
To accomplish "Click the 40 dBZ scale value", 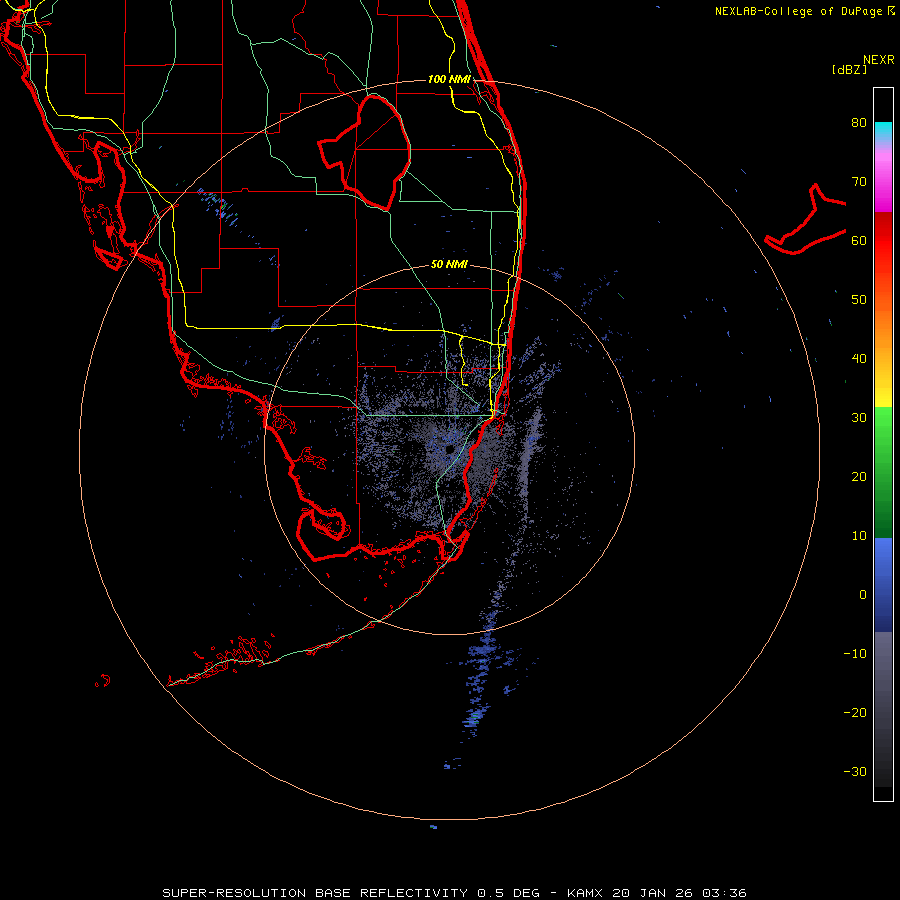I will [859, 359].
